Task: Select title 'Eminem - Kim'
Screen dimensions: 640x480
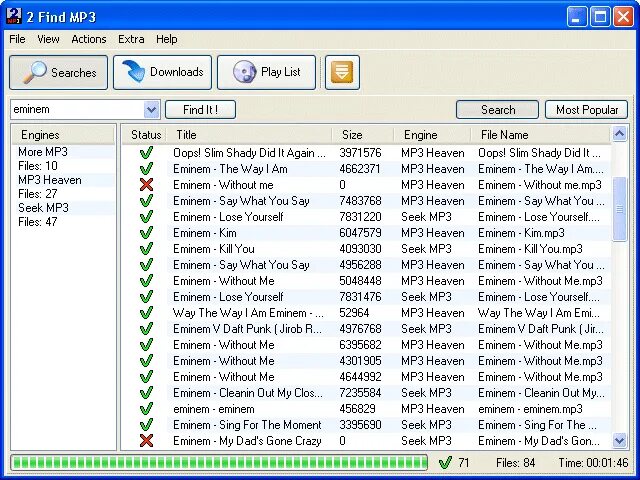Action: pyautogui.click(x=204, y=233)
